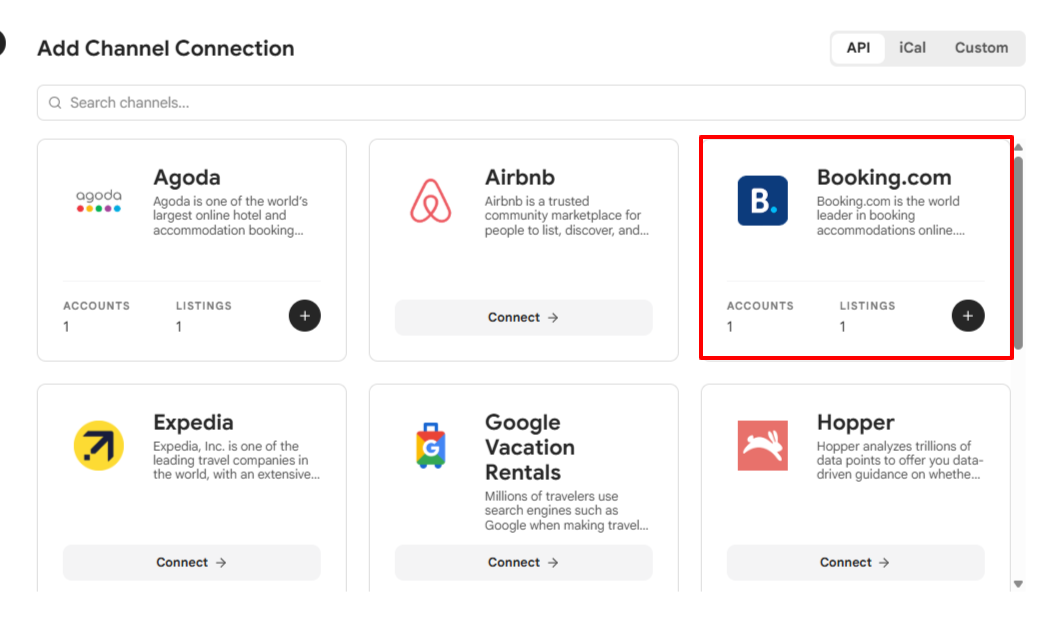Click Agoda's ACCOUNTS label
The height and width of the screenshot is (619, 1058).
(96, 306)
